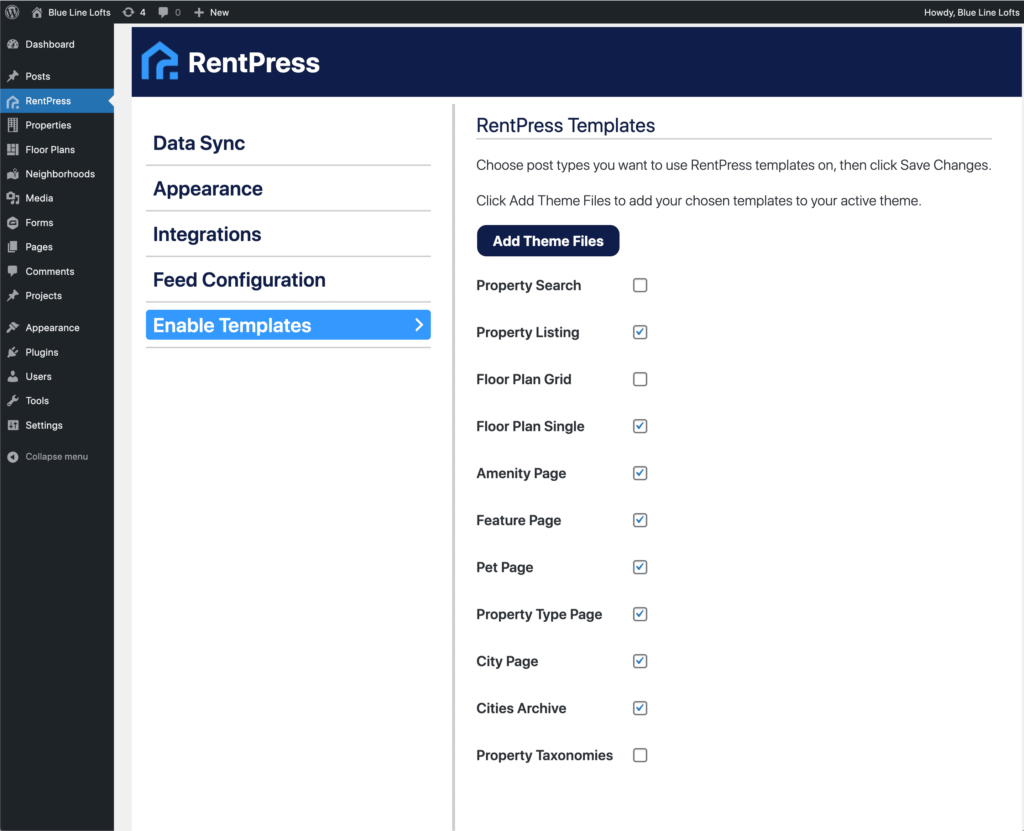1024x831 pixels.
Task: Click the plus icon next to New
Action: pos(199,12)
